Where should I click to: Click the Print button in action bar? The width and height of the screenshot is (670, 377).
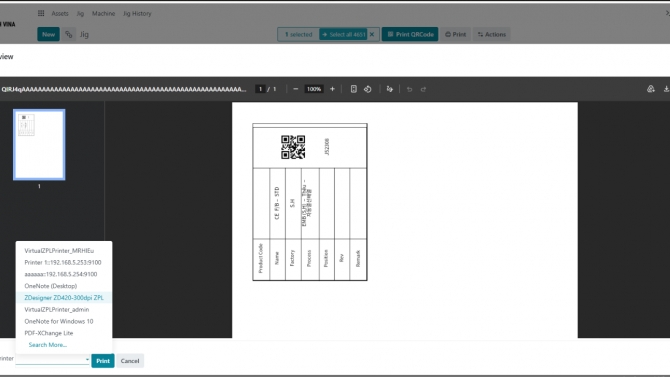click(x=455, y=34)
